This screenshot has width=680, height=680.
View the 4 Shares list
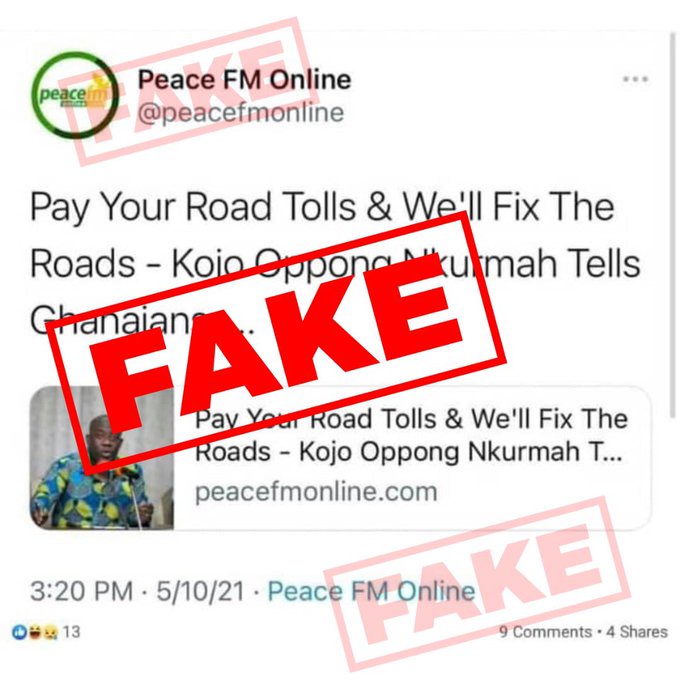[637, 632]
